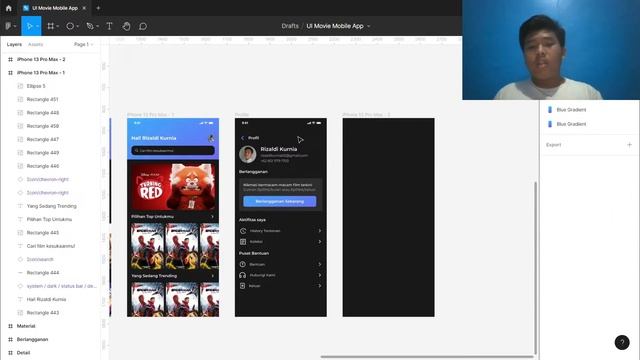Select the empty iPhone 13 Pro Max - 2 frame
This screenshot has height=360, width=640.
tap(389, 218)
